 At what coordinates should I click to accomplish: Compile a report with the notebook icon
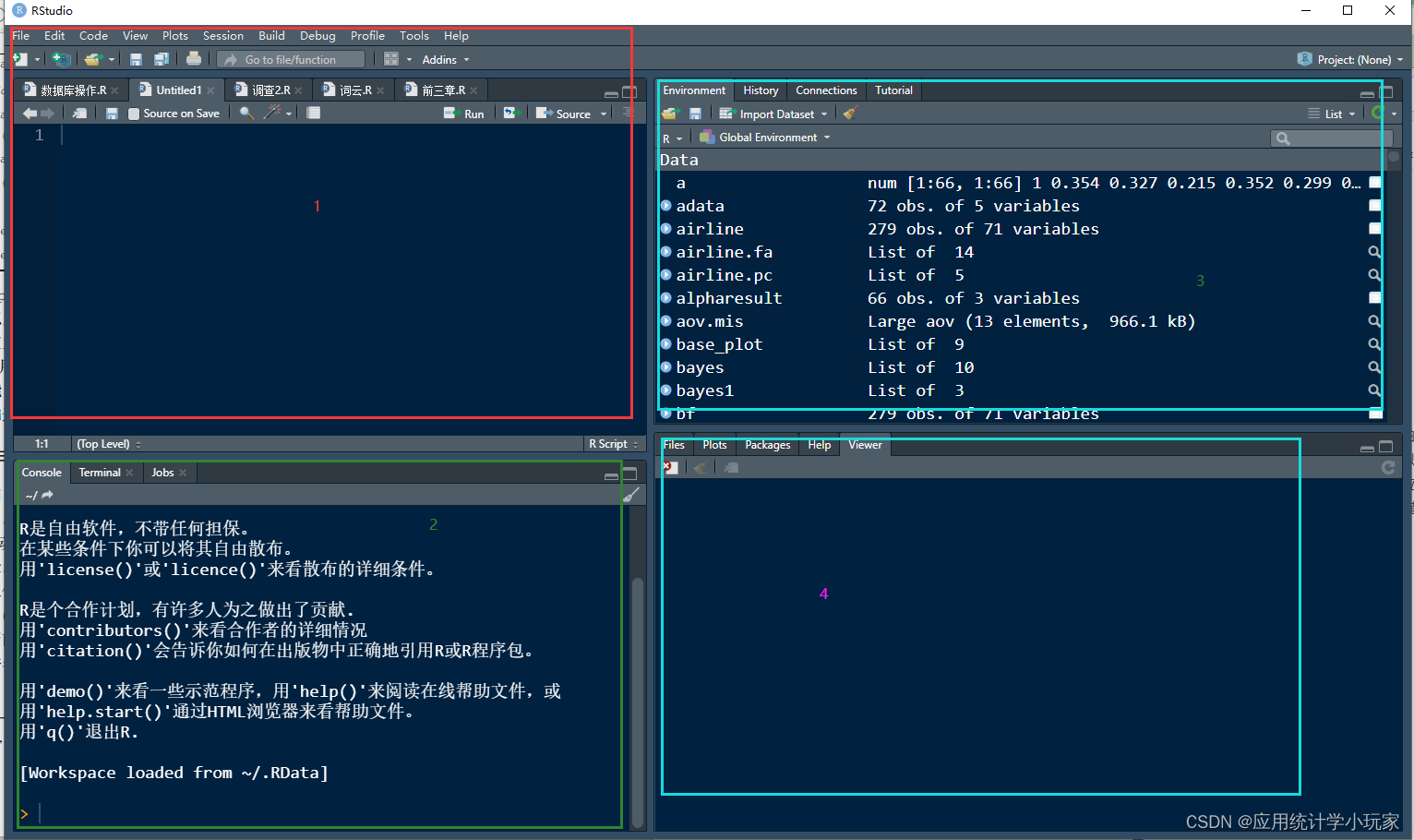[314, 113]
